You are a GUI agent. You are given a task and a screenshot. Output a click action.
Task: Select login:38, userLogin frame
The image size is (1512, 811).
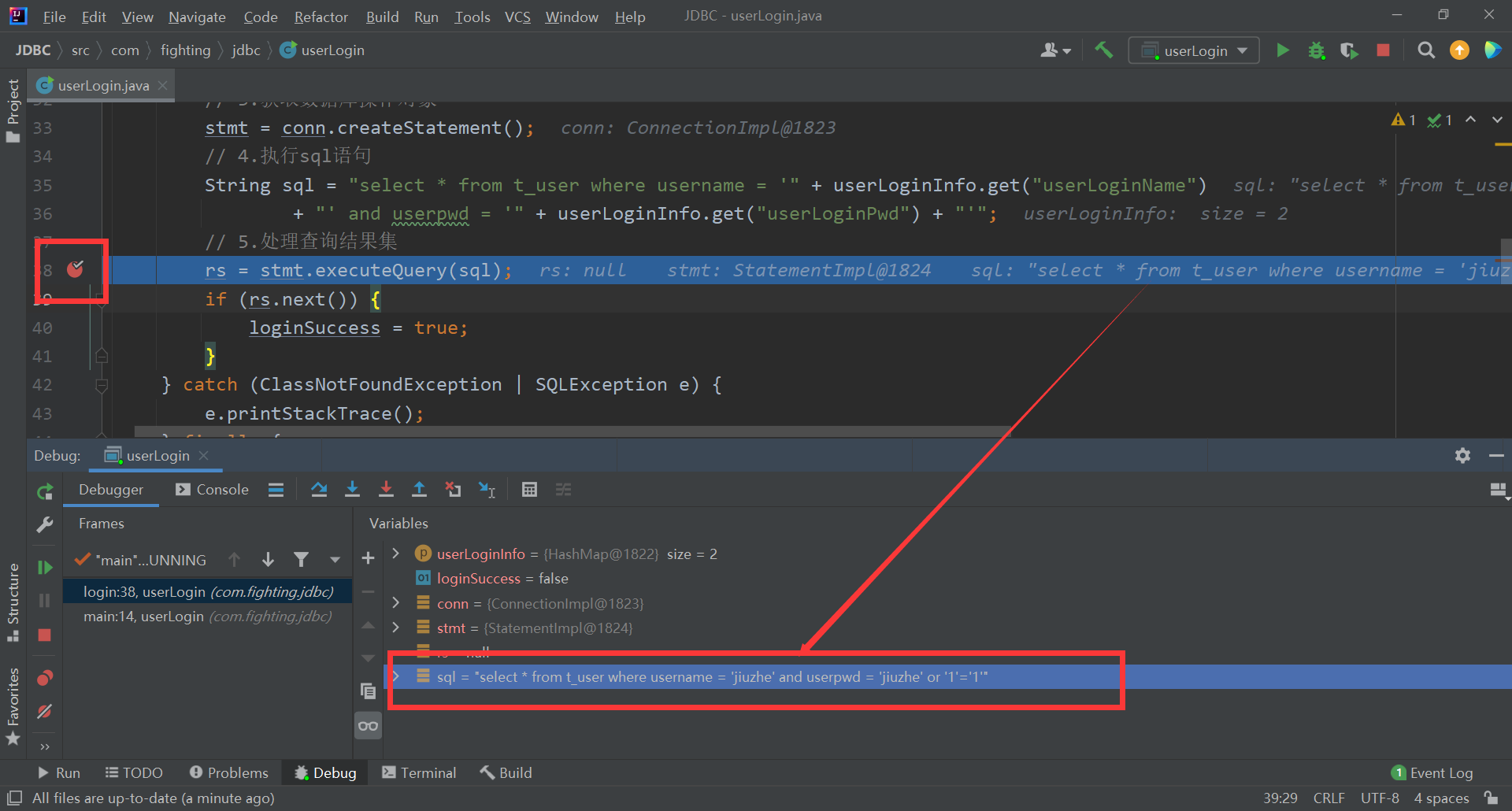(208, 591)
